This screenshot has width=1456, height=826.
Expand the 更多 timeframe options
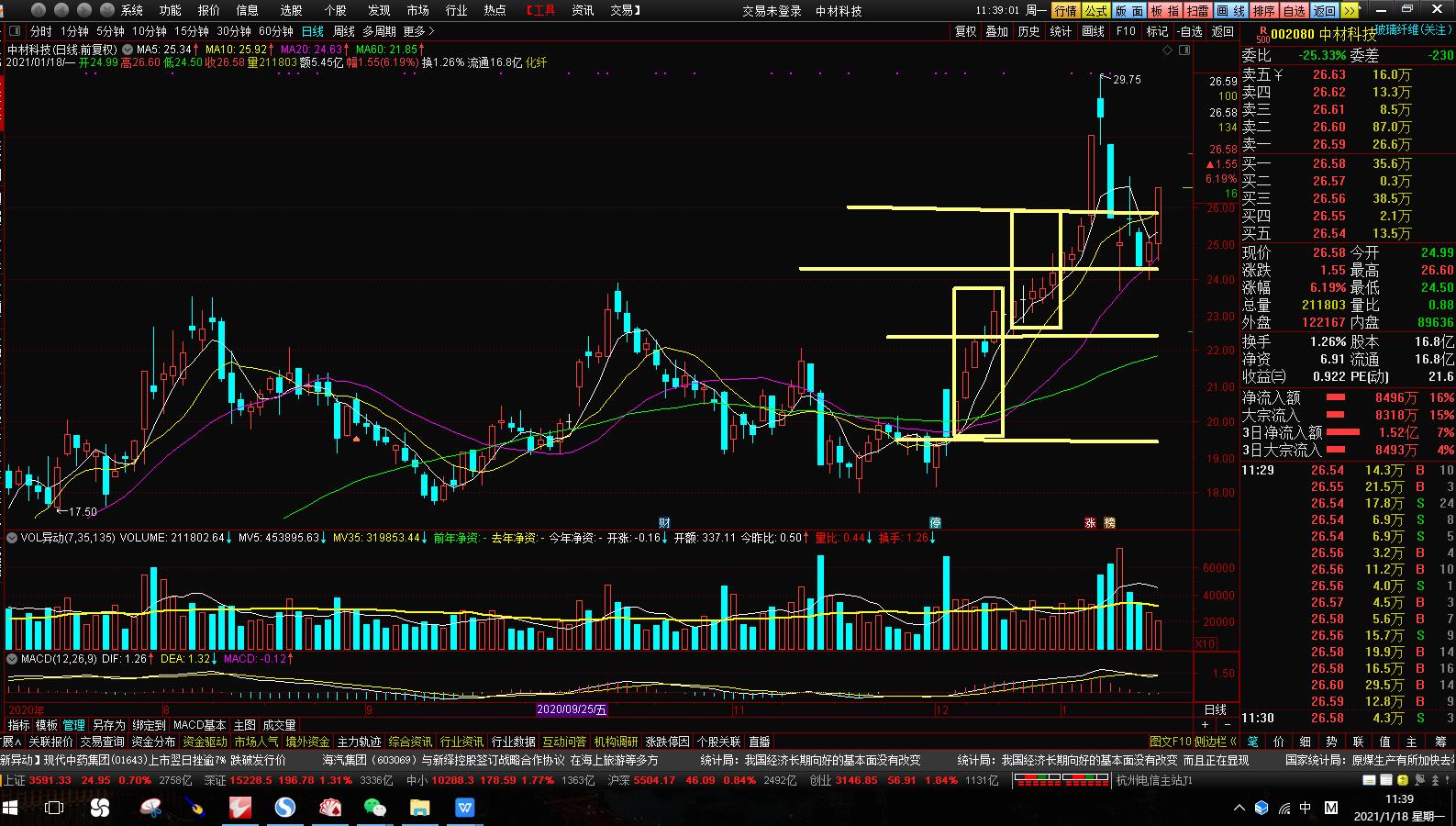[x=418, y=31]
